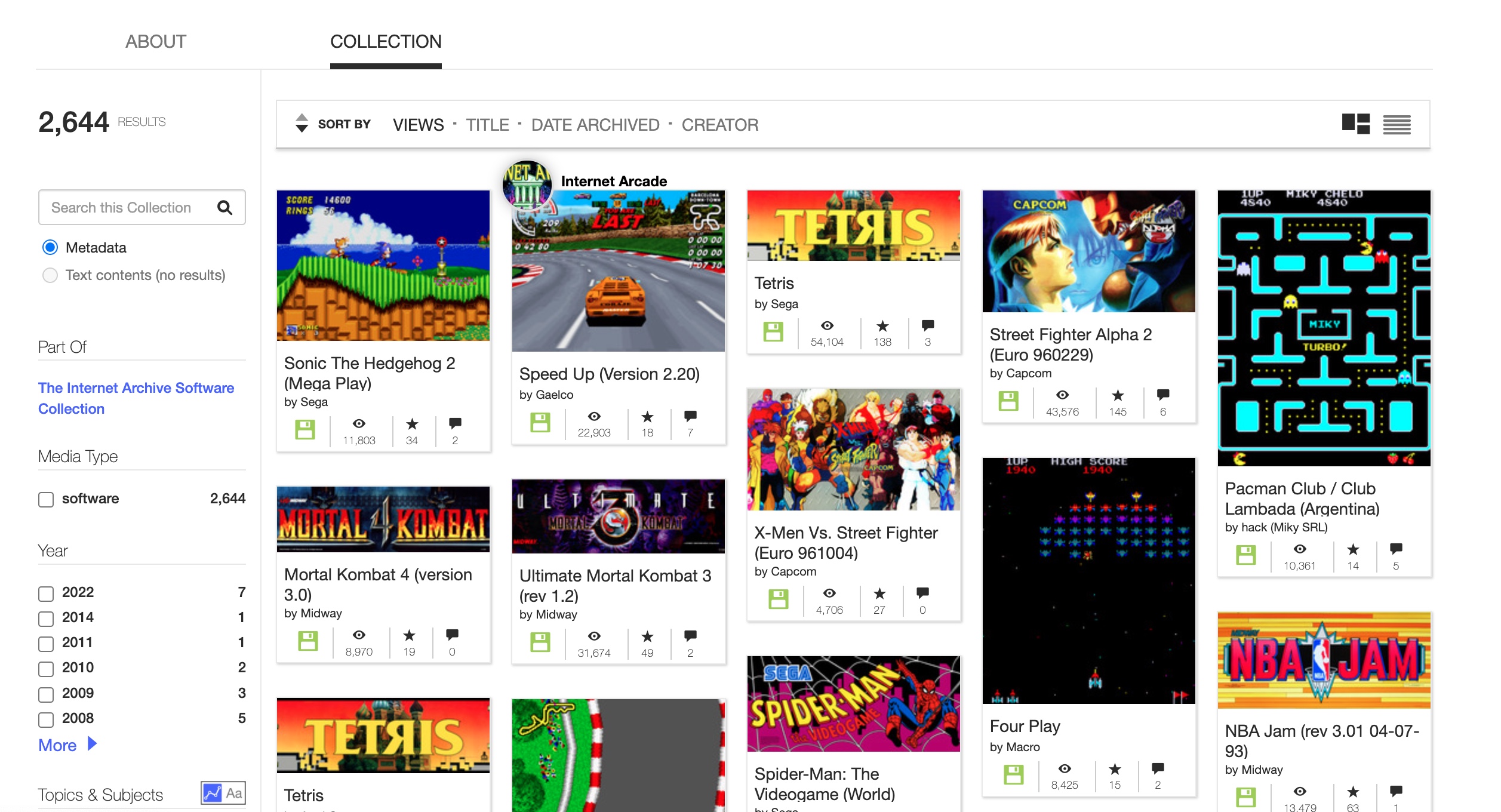Click the reviews bubble on Street Fighter Alpha 2
This screenshot has width=1501, height=812.
(1162, 395)
